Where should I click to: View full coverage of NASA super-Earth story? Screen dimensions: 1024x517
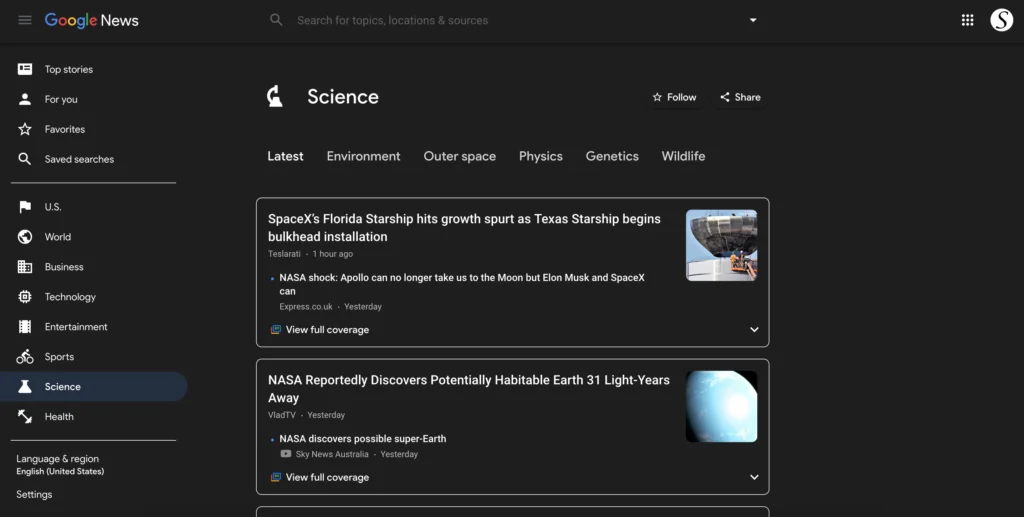coord(327,477)
